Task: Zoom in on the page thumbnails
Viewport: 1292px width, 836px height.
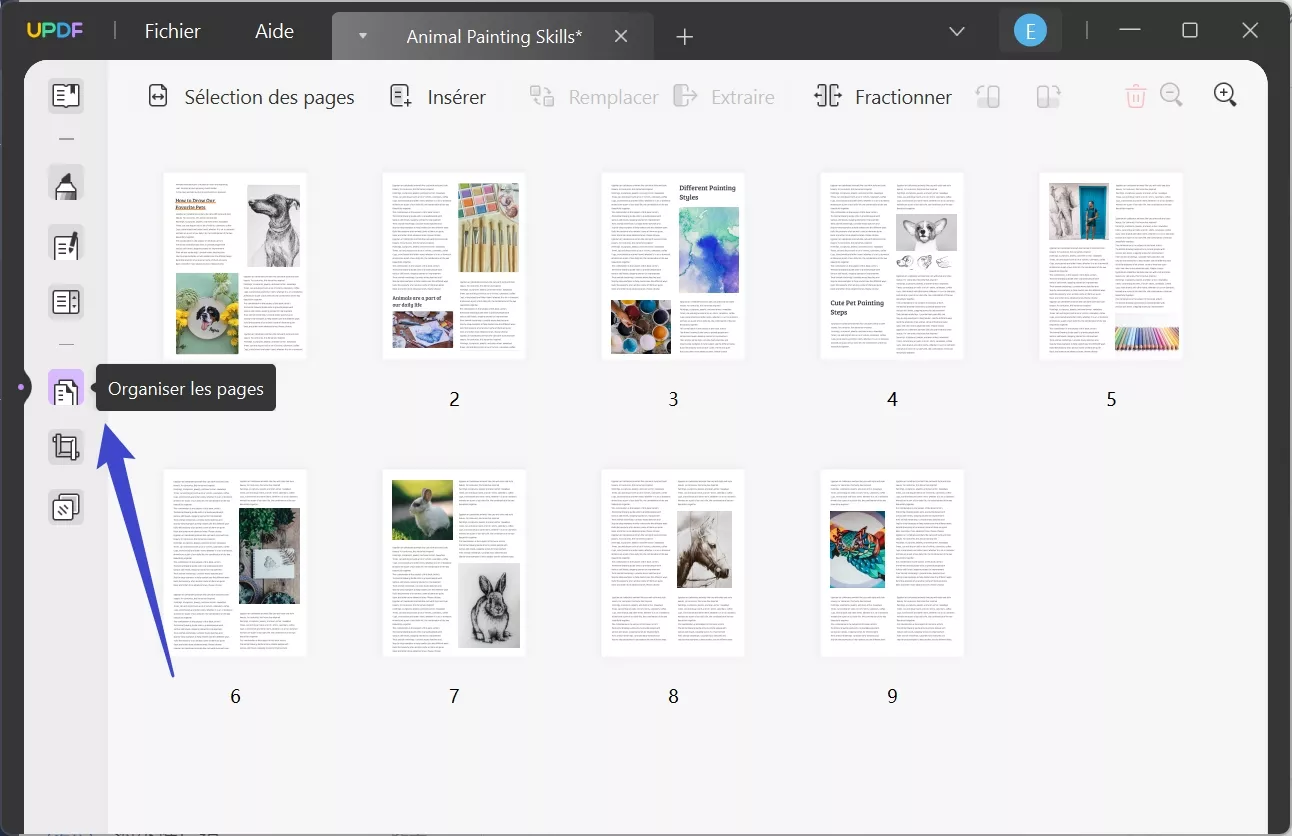Action: coord(1225,95)
